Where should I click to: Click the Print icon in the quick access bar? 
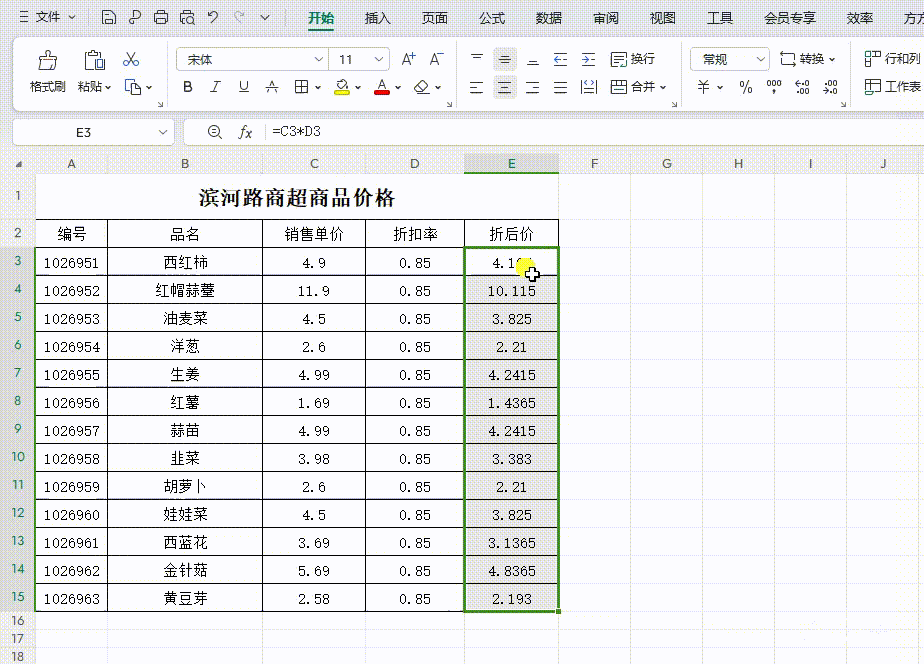click(x=161, y=17)
